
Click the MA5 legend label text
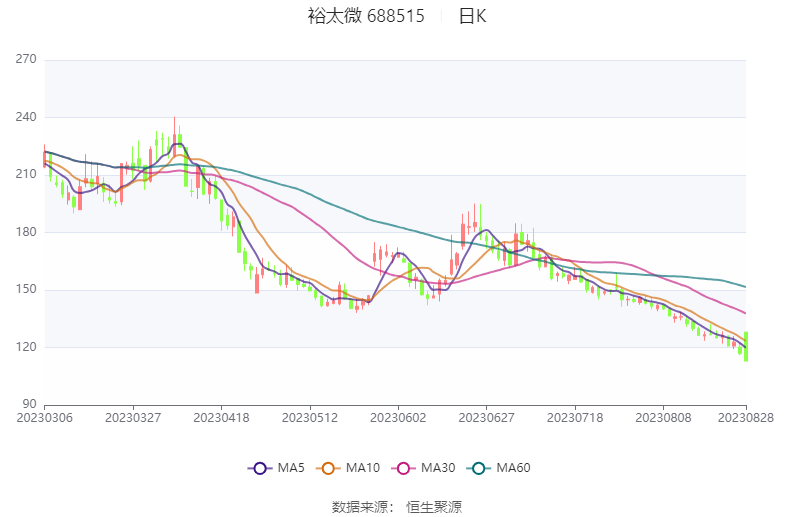pyautogui.click(x=291, y=468)
